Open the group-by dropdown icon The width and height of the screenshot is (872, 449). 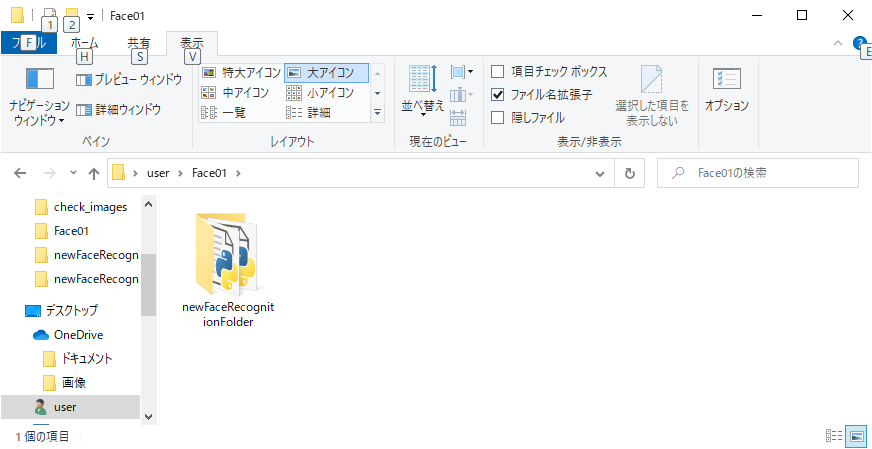click(x=462, y=72)
